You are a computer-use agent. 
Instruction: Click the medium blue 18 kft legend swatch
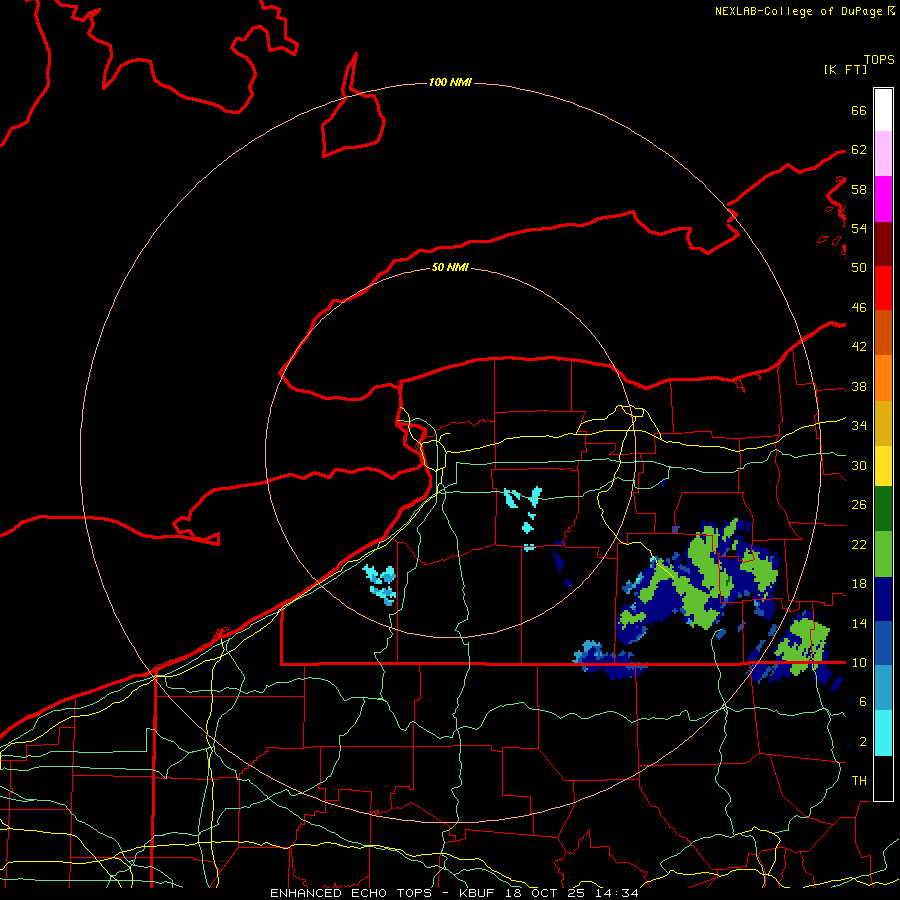(x=883, y=643)
